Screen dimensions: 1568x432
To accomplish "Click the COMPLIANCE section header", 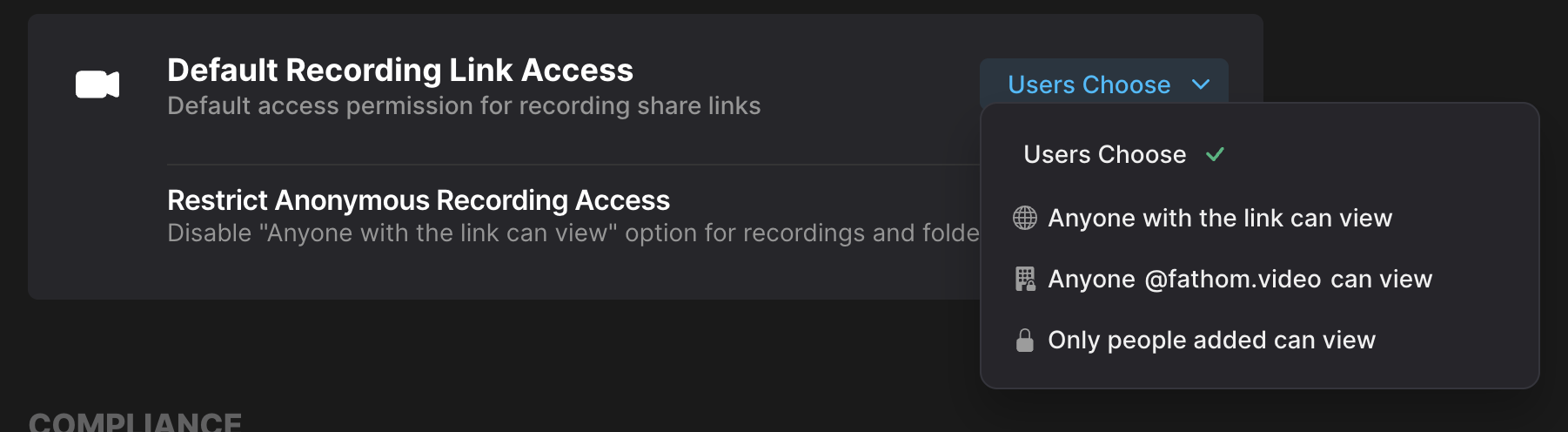I will click(x=135, y=422).
